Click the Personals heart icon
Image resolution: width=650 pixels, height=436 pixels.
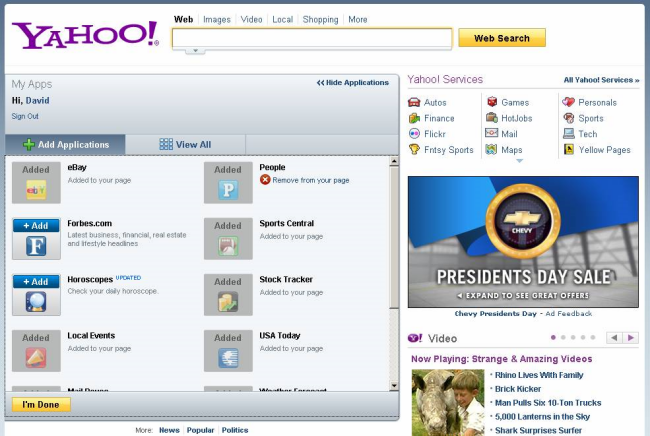[568, 102]
